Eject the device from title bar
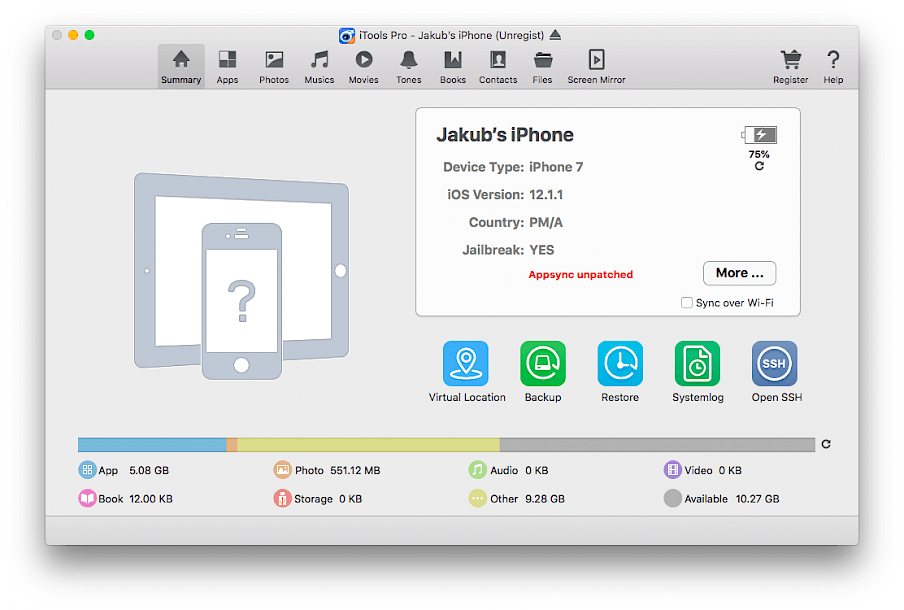904x610 pixels. 555,35
